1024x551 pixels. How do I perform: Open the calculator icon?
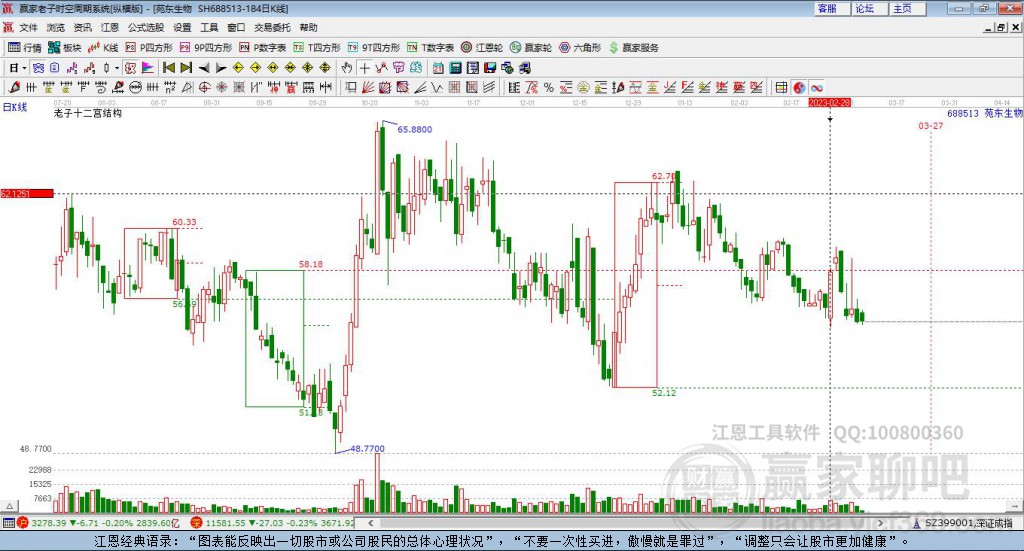click(x=455, y=67)
